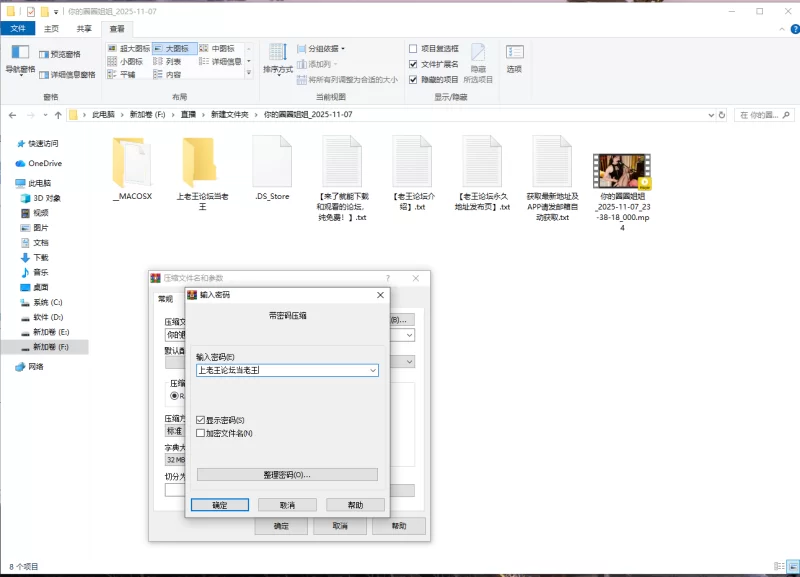Select the __MACOSX folder
Screen dimensions: 800x577
pyautogui.click(x=132, y=168)
